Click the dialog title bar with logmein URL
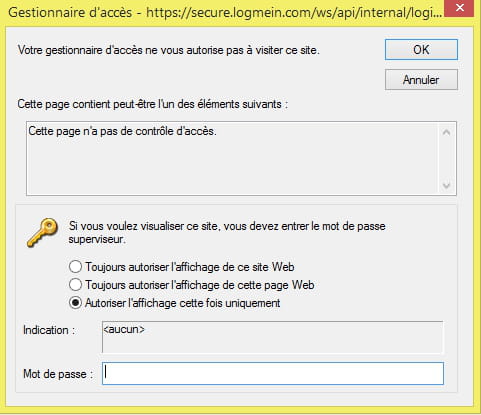The height and width of the screenshot is (415, 481). coord(225,12)
